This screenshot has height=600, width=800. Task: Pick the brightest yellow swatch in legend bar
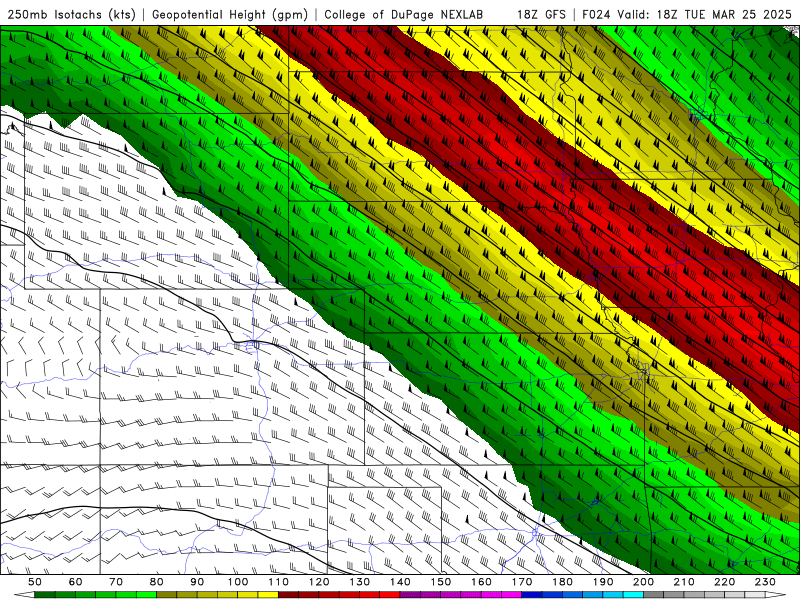268,595
